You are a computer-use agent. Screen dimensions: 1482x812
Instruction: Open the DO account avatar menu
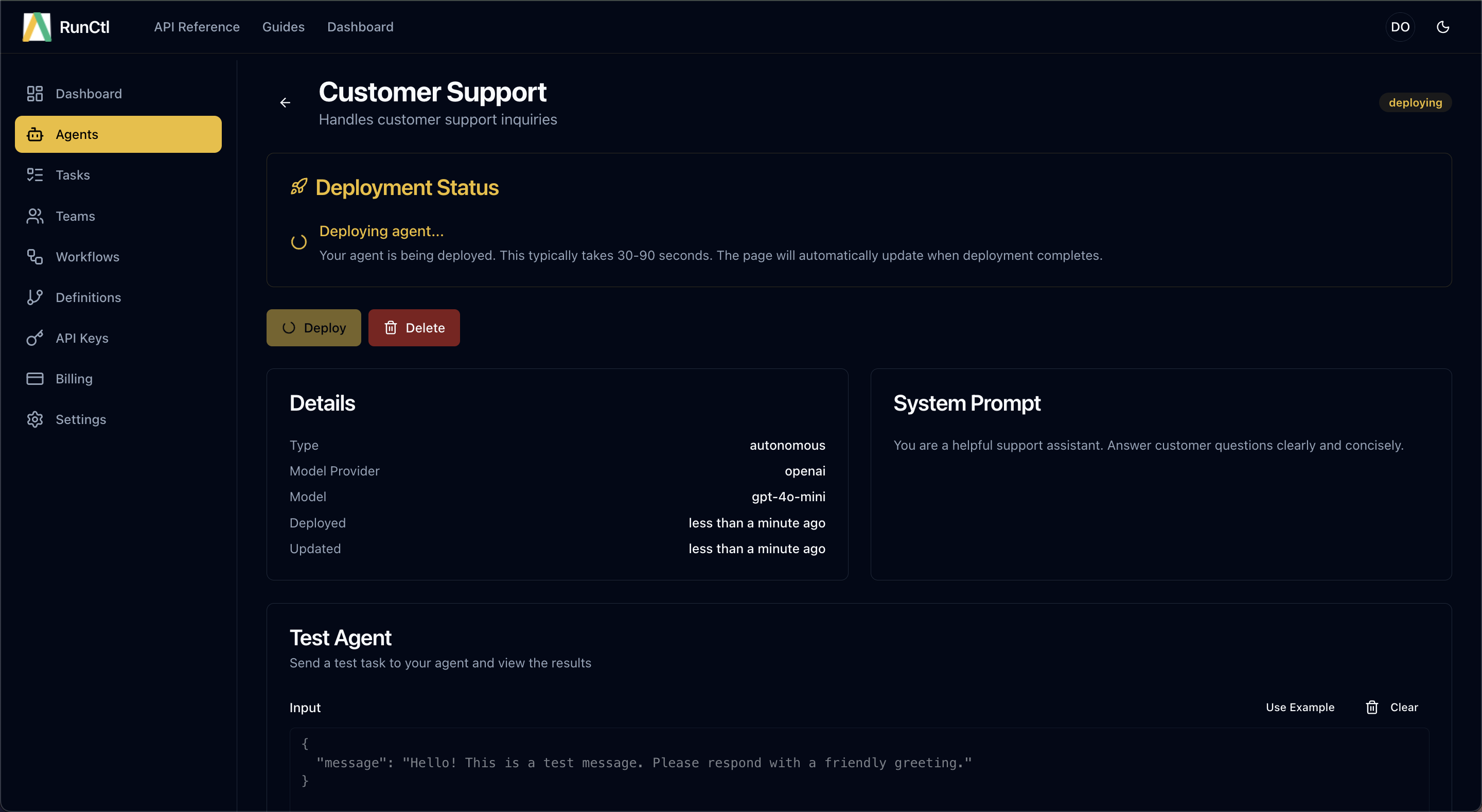[1401, 26]
